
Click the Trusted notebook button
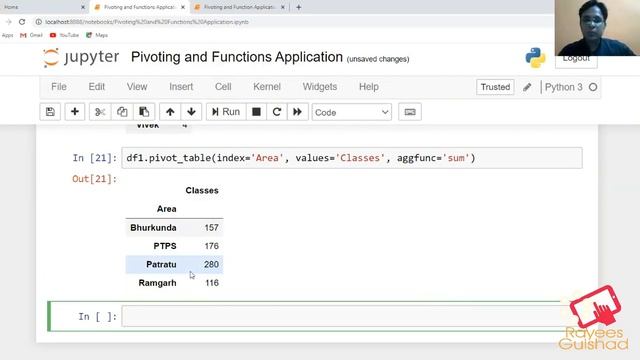click(x=495, y=87)
